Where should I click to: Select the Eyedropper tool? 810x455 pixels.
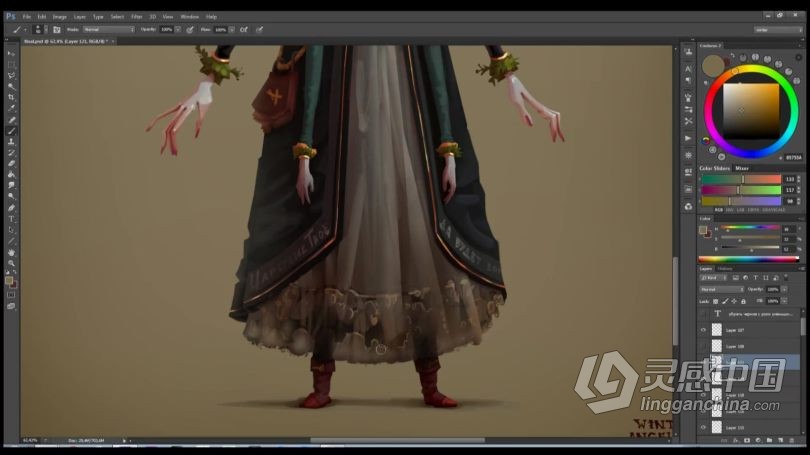pos(11,108)
